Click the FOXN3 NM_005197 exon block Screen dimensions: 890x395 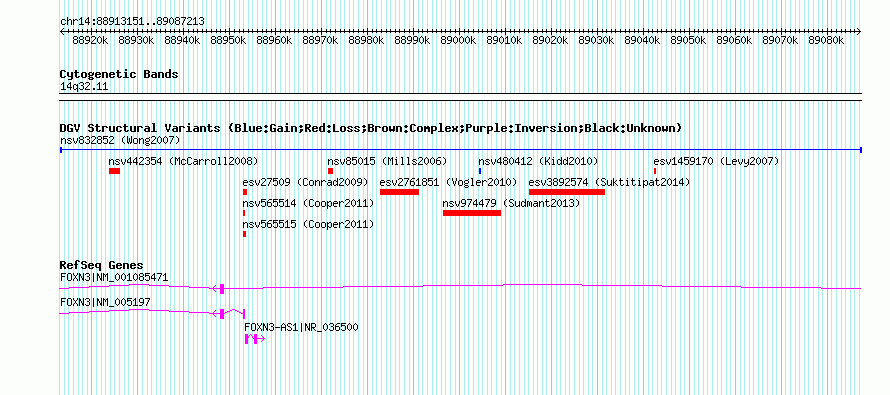pos(222,313)
